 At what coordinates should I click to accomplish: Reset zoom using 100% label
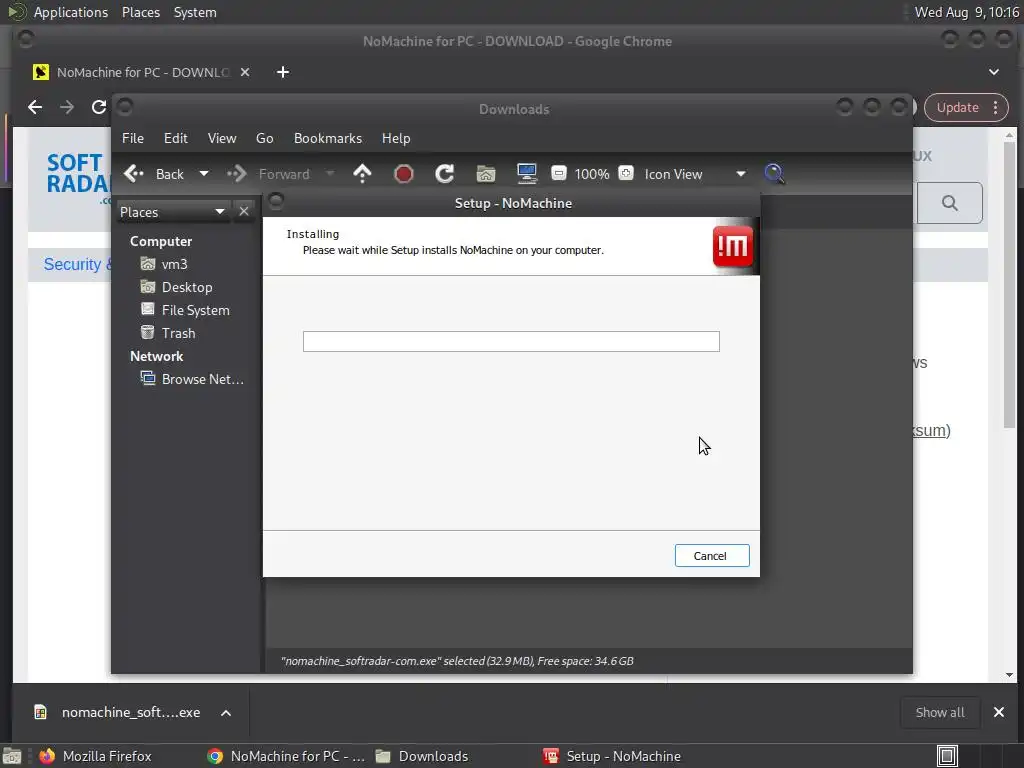coord(592,174)
